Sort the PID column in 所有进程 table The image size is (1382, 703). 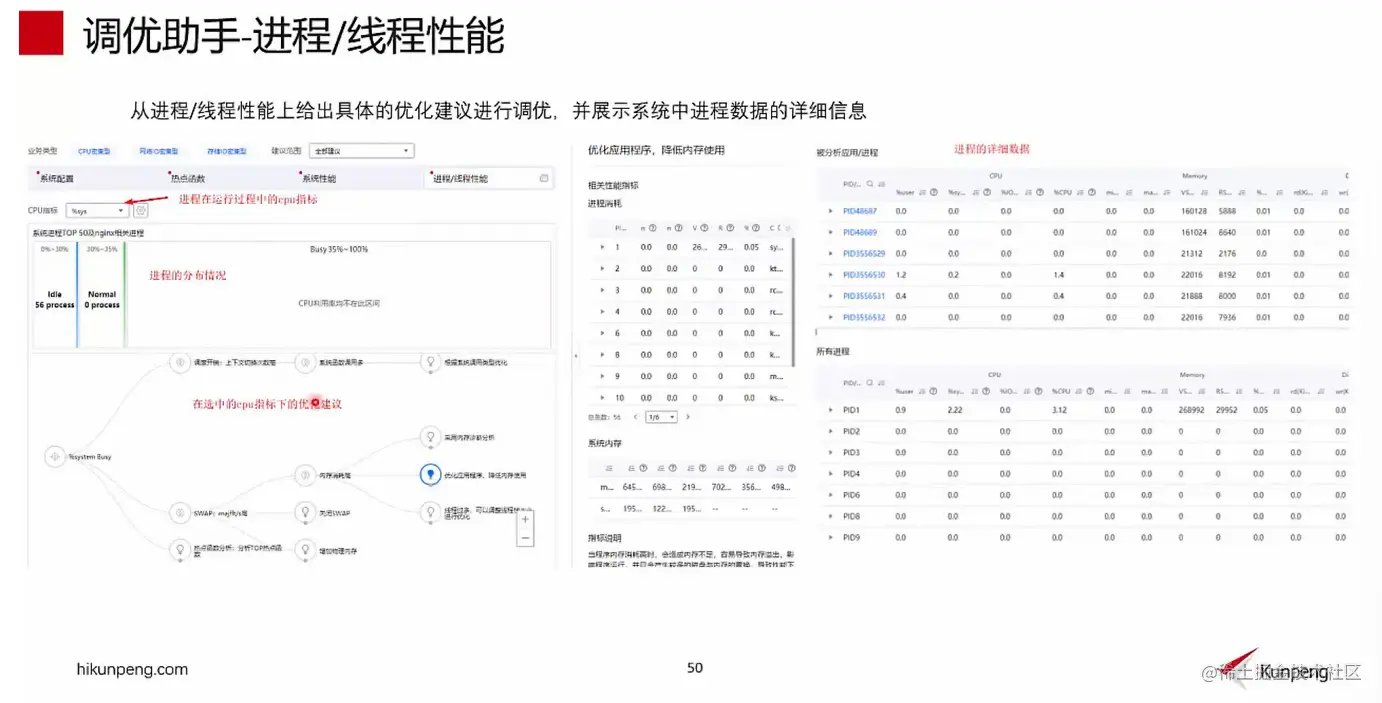point(881,383)
